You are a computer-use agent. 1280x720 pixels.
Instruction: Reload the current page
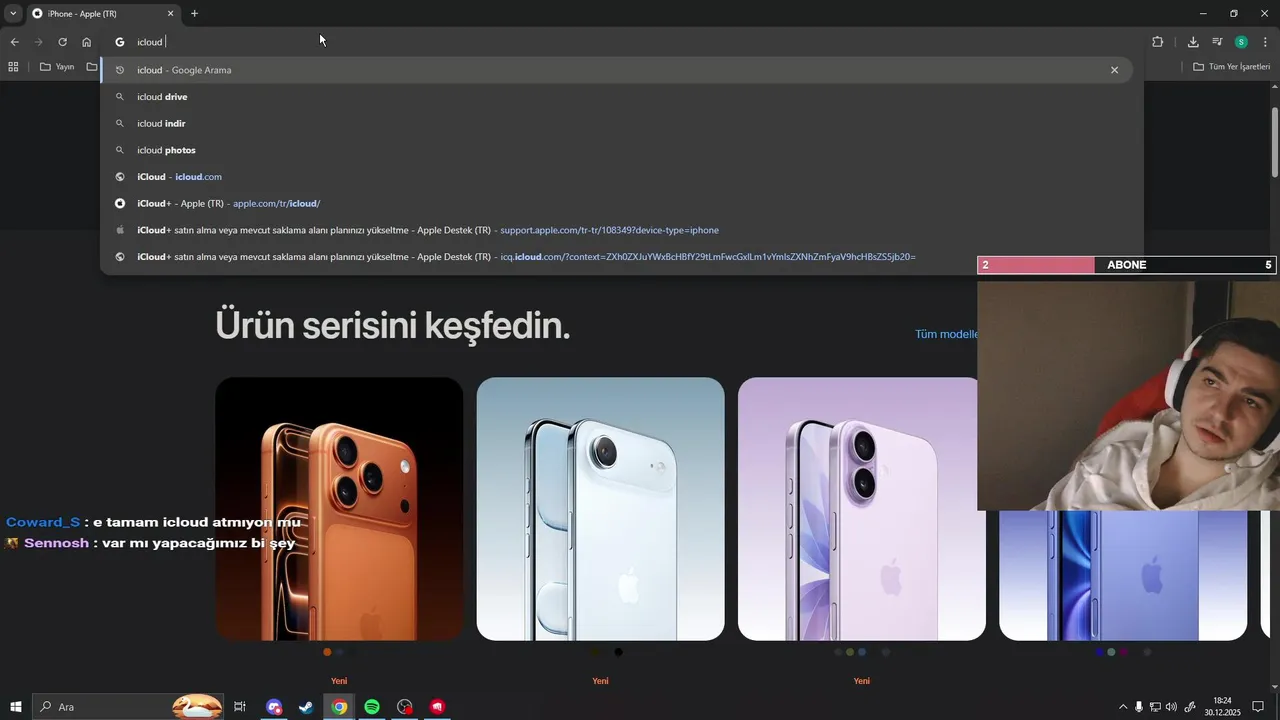tap(62, 42)
